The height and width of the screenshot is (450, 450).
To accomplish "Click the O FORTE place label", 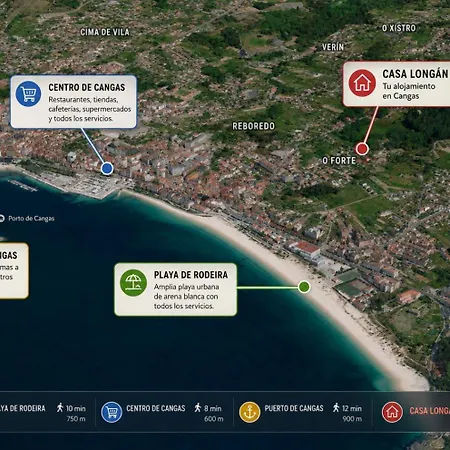I will pos(339,161).
